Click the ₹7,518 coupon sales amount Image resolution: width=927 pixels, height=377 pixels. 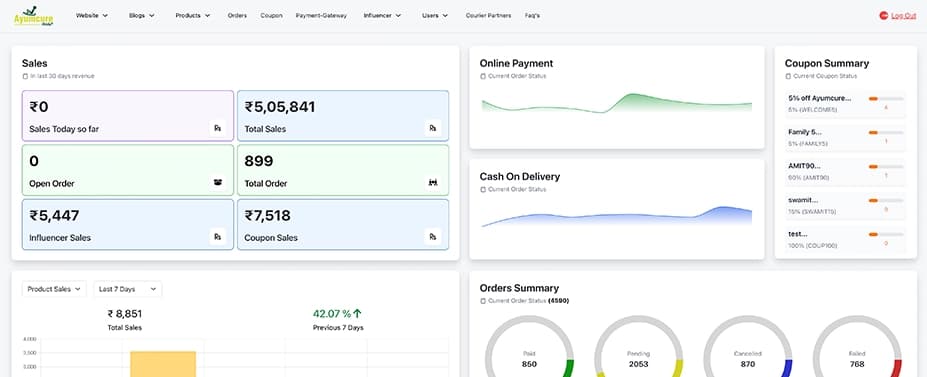[268, 216]
